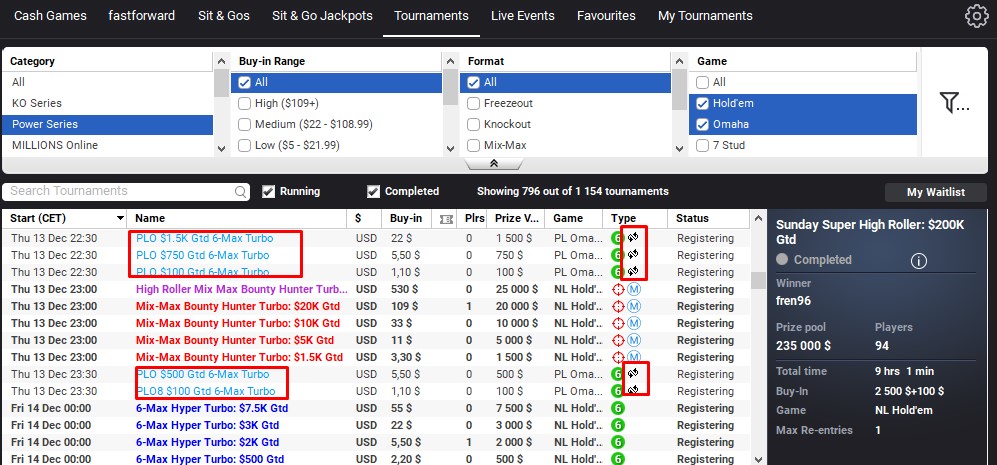Viewport: 997px width, 465px height.
Task: Check Medium ($22 - $108.99) buy-in filter
Action: click(x=244, y=124)
